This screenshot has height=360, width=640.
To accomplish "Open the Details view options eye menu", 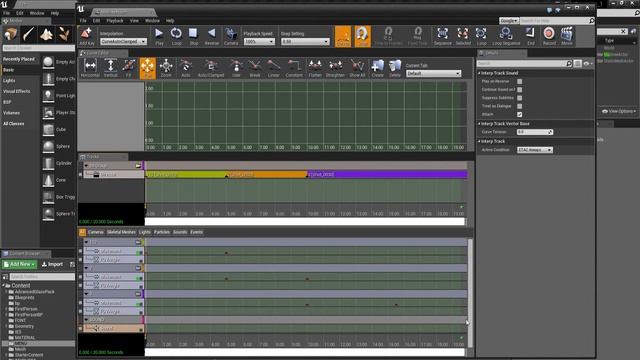I will (x=588, y=64).
